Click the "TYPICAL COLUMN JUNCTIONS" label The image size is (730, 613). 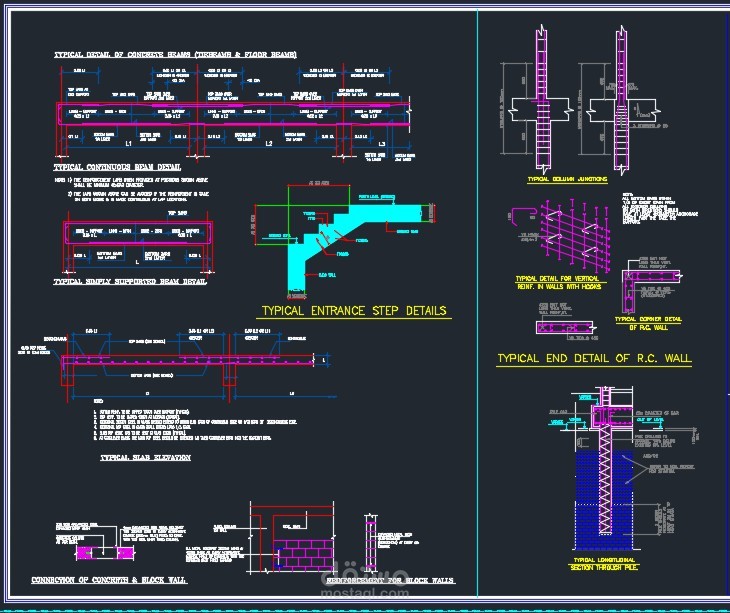point(567,179)
